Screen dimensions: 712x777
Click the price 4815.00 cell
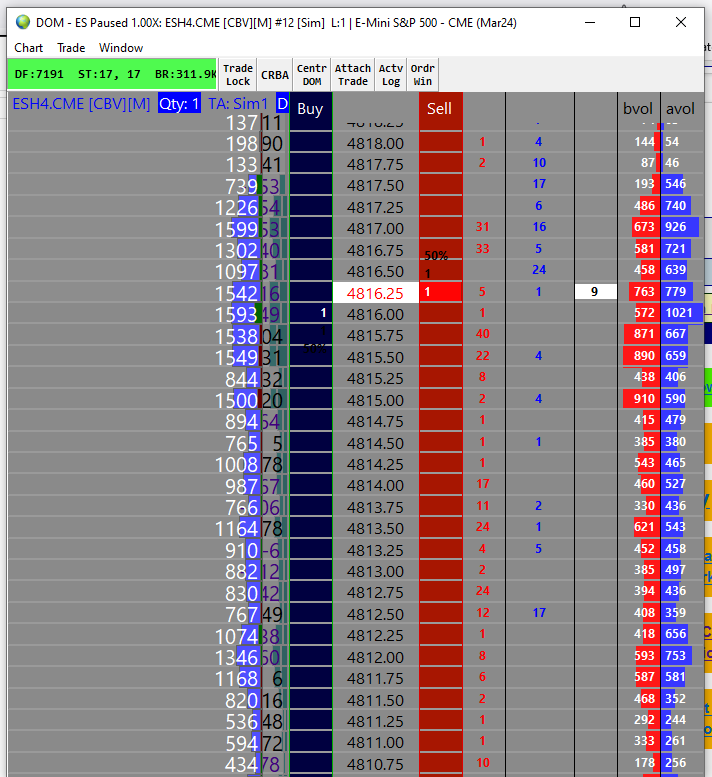tap(375, 399)
